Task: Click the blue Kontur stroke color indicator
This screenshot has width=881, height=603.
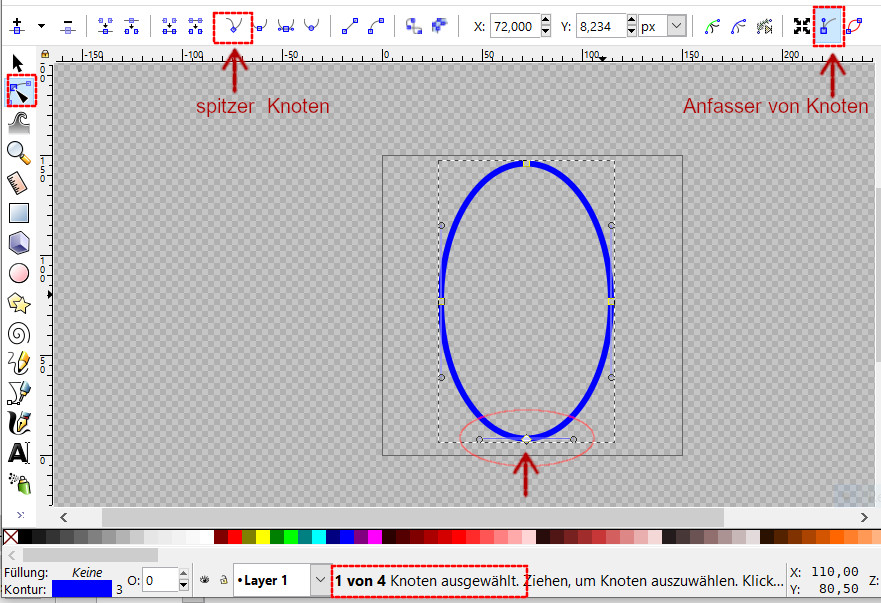Action: (82, 589)
